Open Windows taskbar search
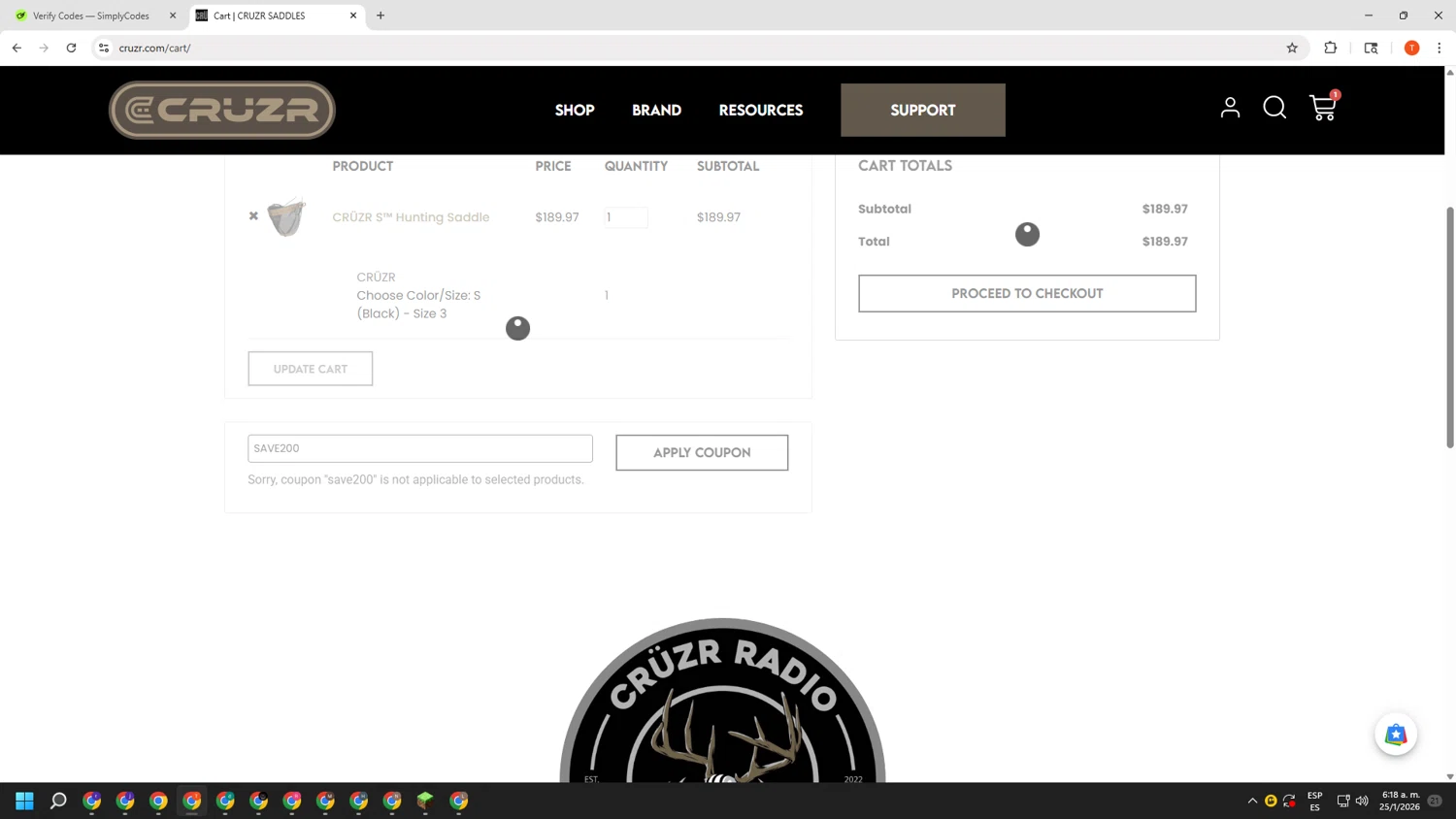This screenshot has width=1456, height=819. point(58,801)
